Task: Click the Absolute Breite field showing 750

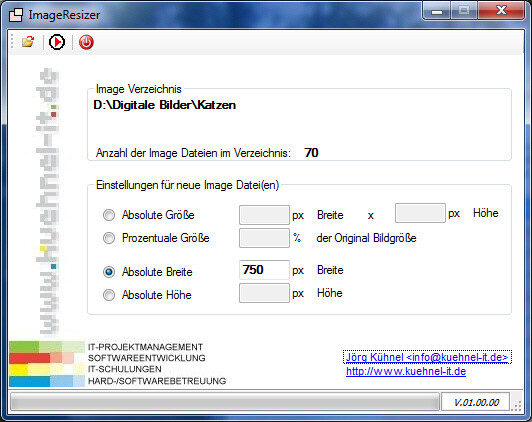Action: [x=264, y=270]
